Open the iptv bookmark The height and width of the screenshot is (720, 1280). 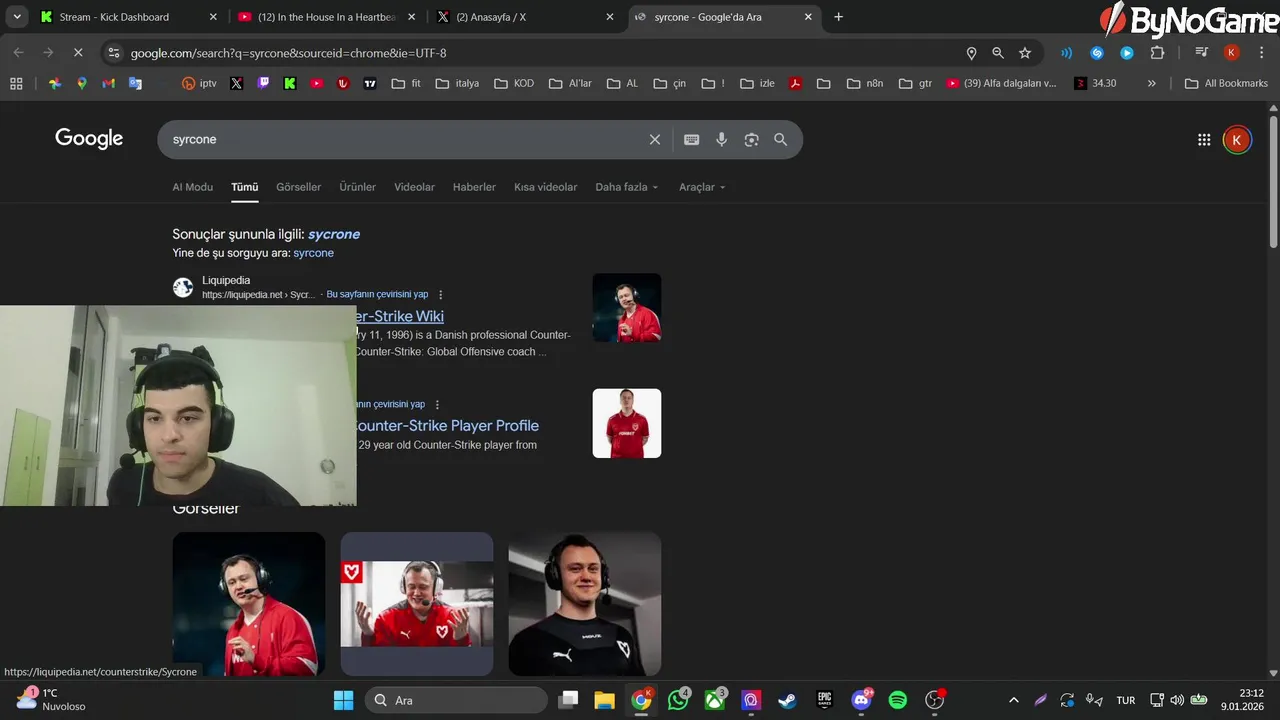point(199,83)
